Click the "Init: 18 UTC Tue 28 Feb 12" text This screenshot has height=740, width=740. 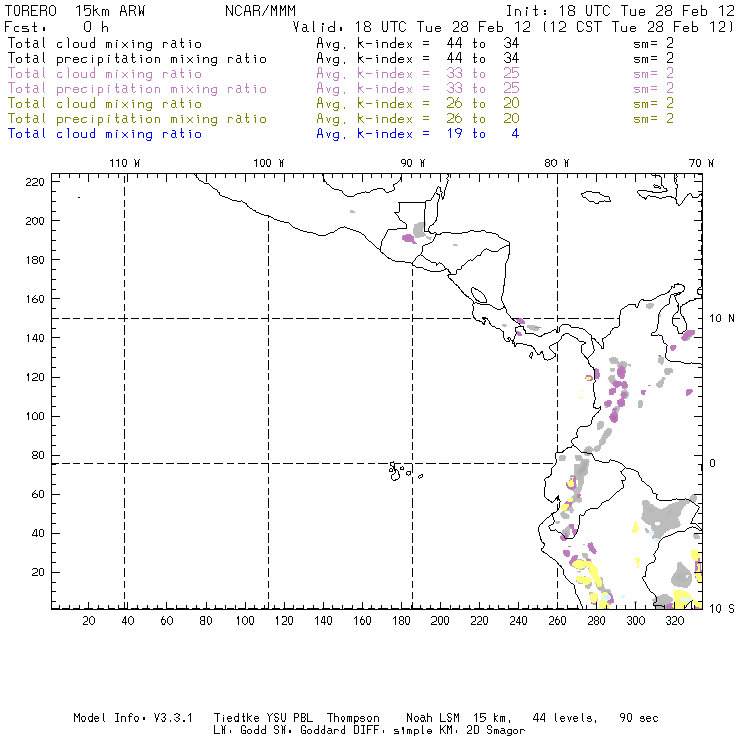620,11
